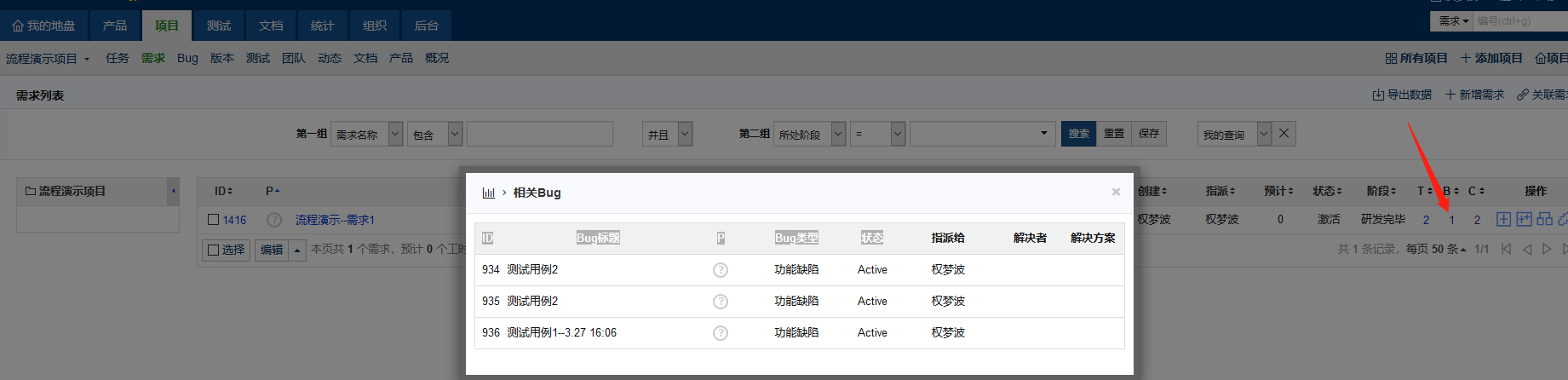The height and width of the screenshot is (380, 1568).
Task: Click priority icon for bug 935
Action: pyautogui.click(x=721, y=302)
